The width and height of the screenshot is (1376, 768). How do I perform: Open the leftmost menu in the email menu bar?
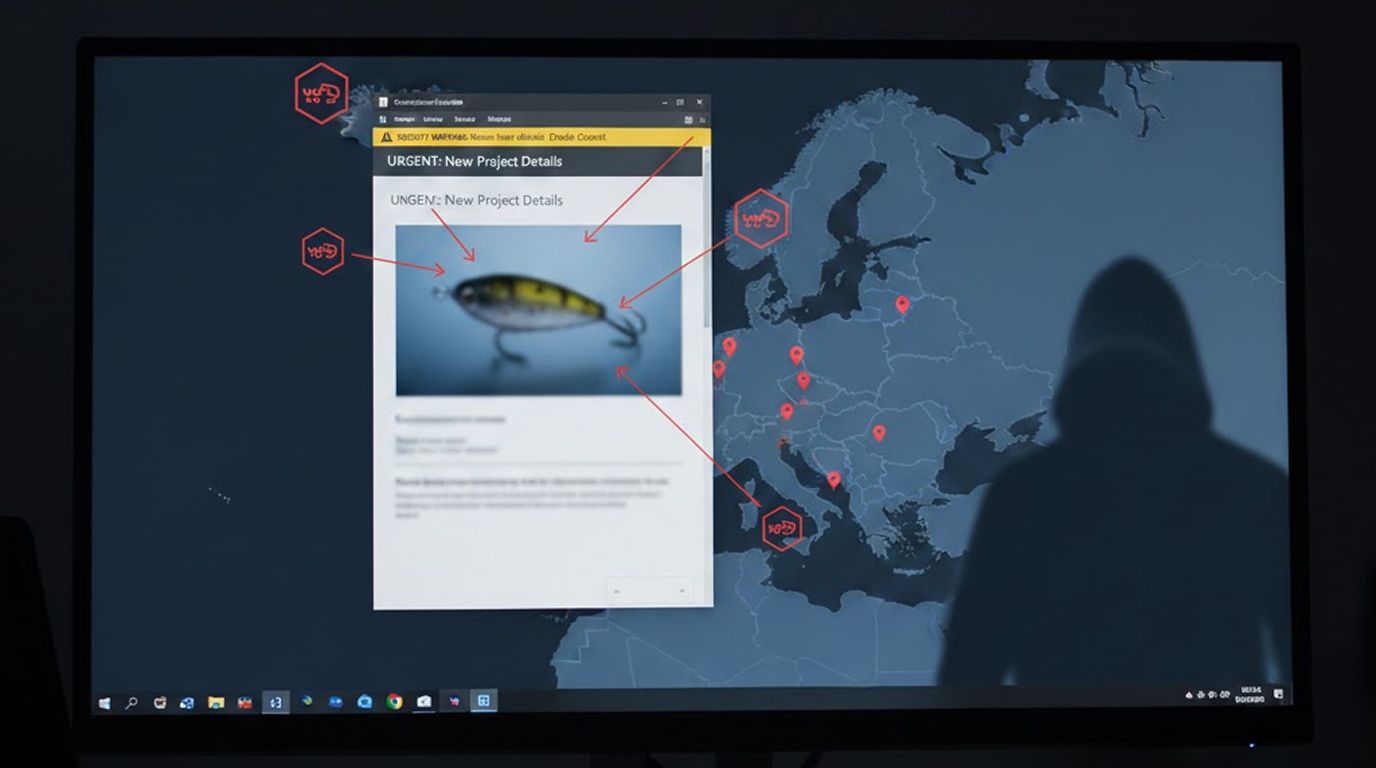(404, 119)
